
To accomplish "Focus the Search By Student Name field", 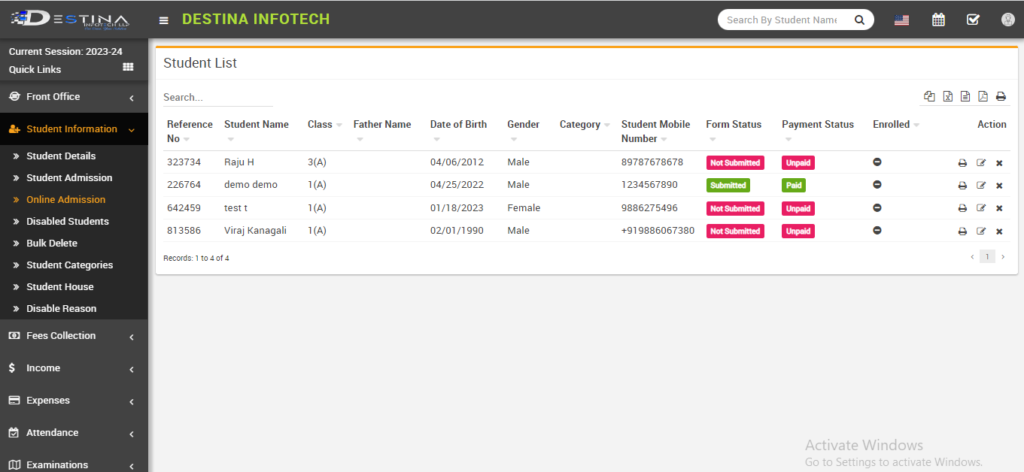I will (x=784, y=19).
